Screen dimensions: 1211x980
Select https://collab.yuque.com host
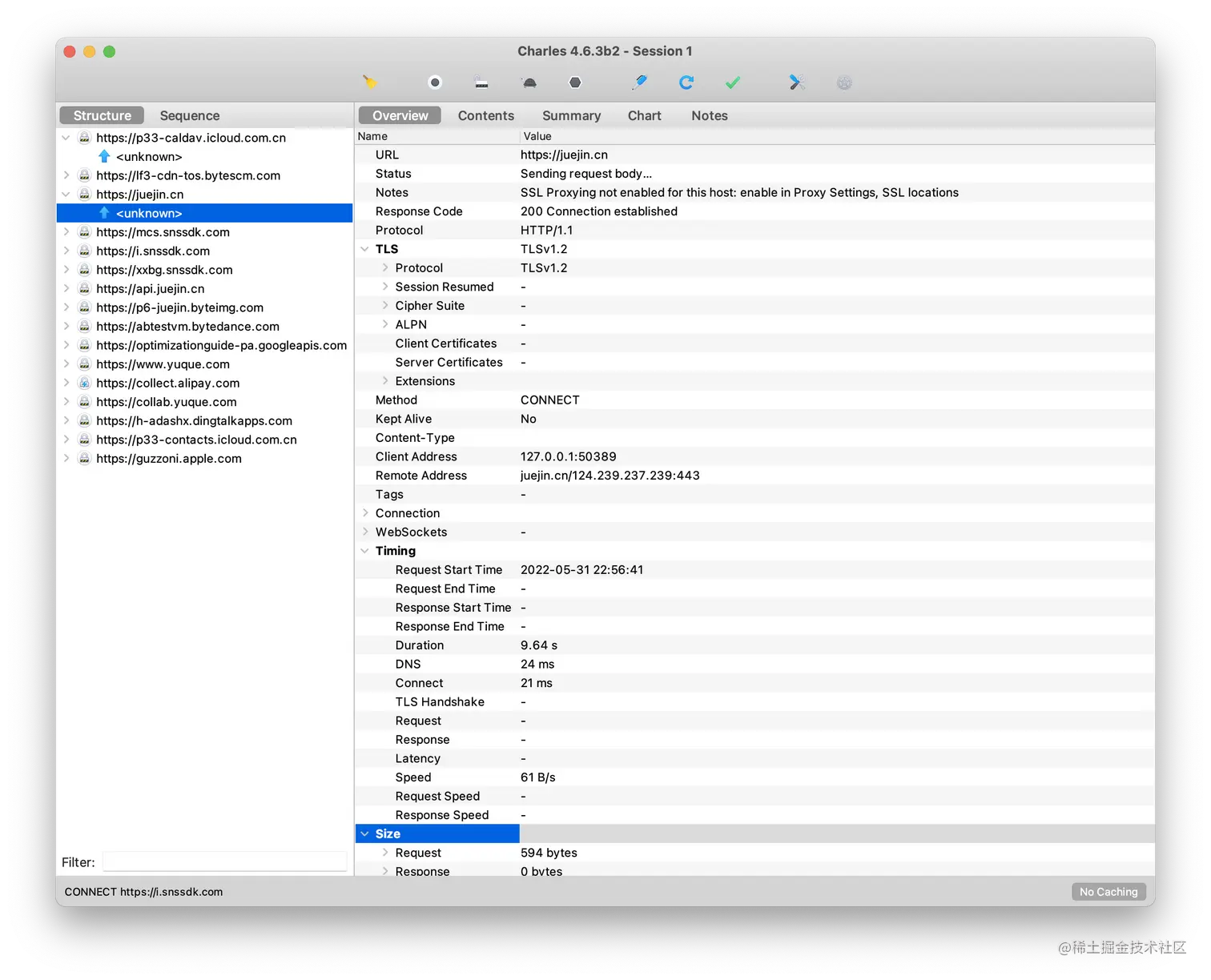[x=167, y=402]
